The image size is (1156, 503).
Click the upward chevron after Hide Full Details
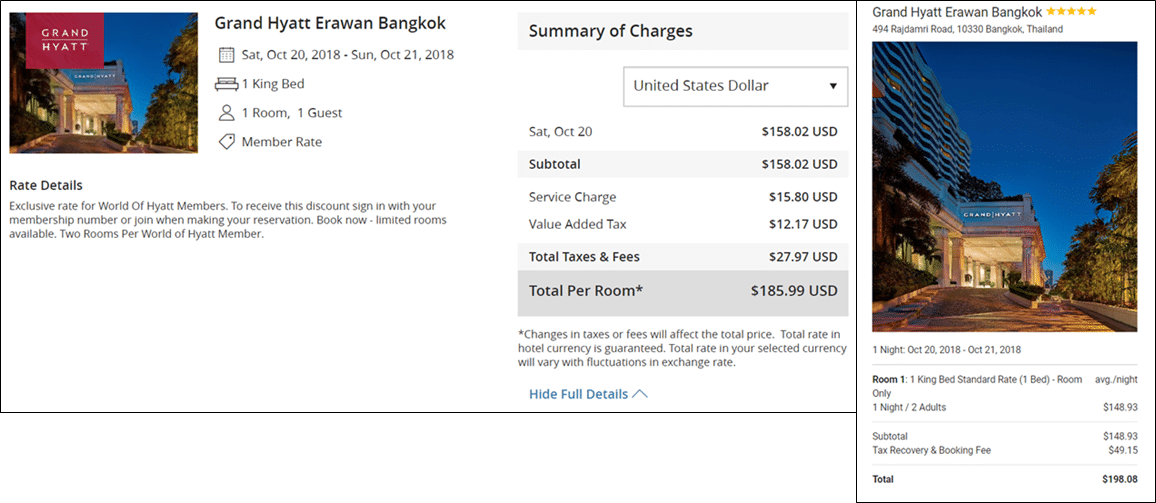pyautogui.click(x=640, y=394)
